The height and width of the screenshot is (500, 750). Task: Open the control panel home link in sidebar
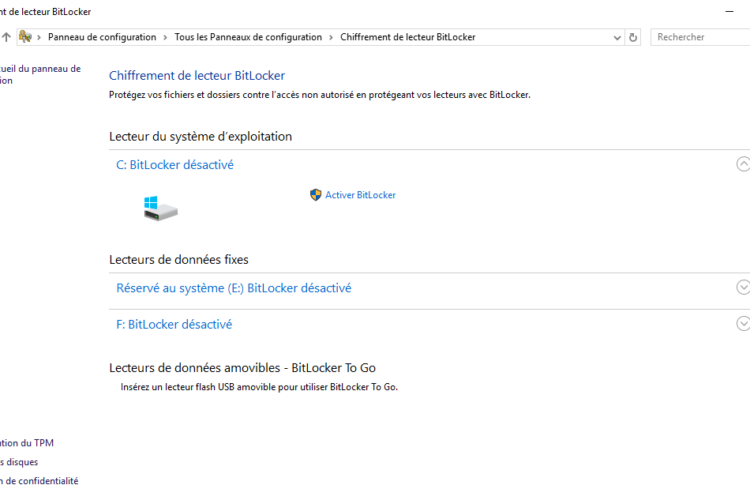coord(40,75)
